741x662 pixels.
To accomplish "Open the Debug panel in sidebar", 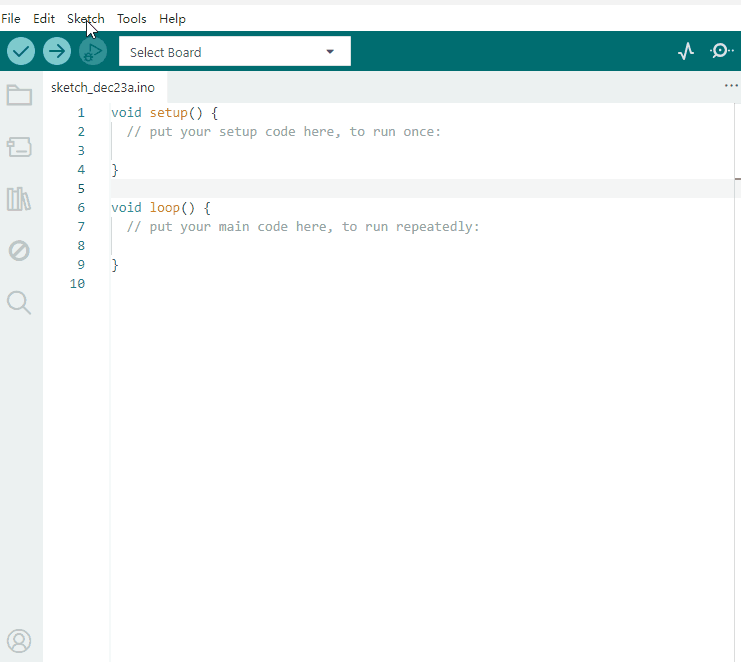I will (19, 250).
